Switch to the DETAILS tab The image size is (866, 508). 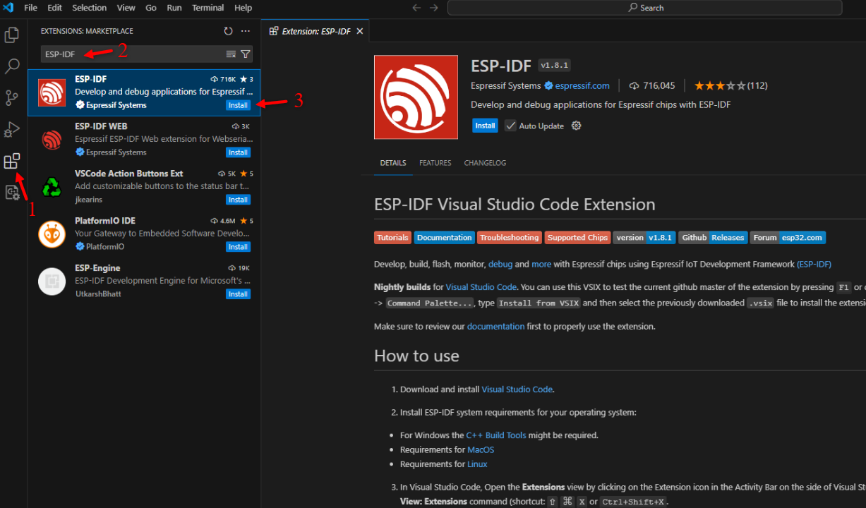(393, 163)
